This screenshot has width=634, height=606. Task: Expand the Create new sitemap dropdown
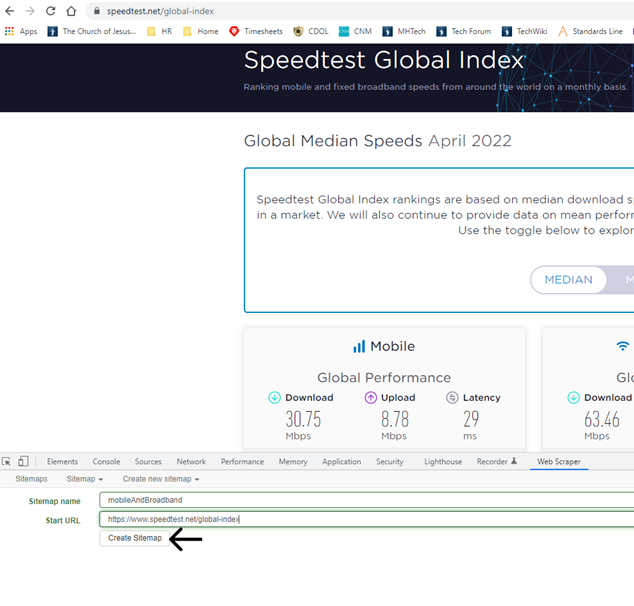click(161, 479)
